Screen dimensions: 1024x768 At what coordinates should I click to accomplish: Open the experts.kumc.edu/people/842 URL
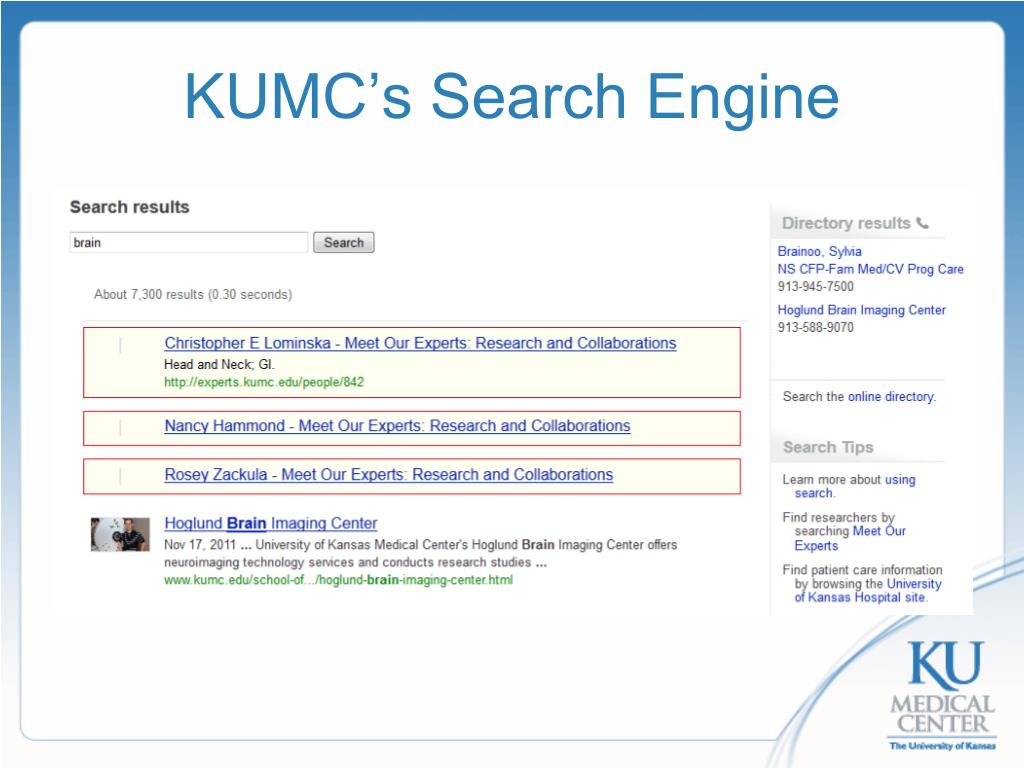(264, 382)
